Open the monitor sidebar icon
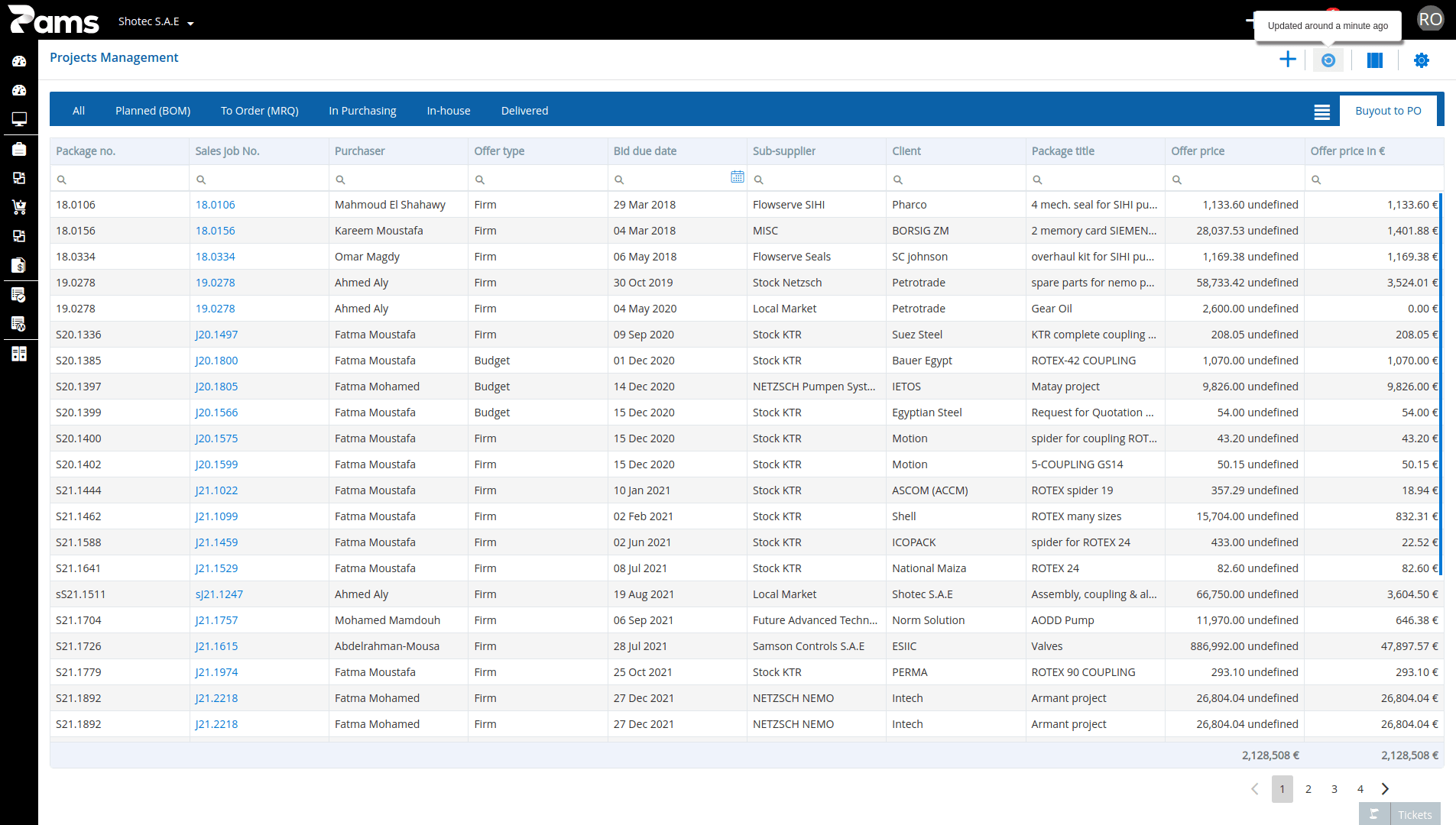1456x825 pixels. tap(19, 119)
